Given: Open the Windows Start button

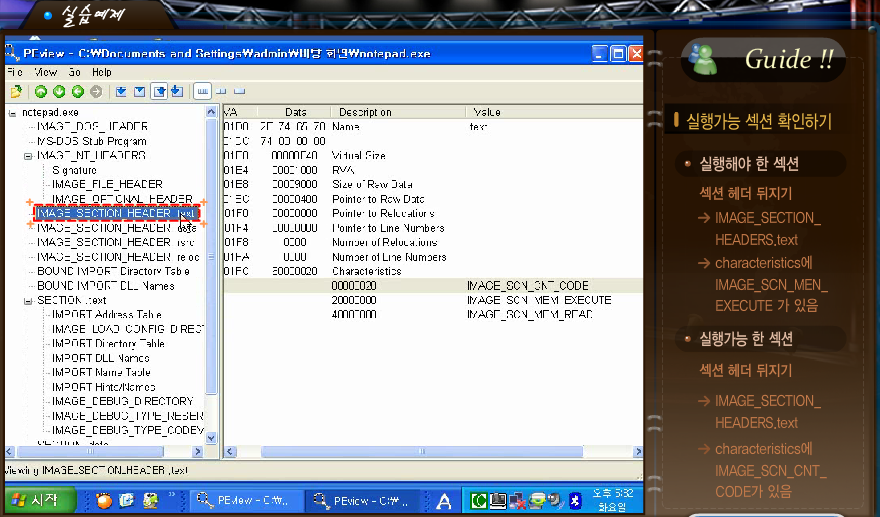Looking at the screenshot, I should (x=40, y=500).
